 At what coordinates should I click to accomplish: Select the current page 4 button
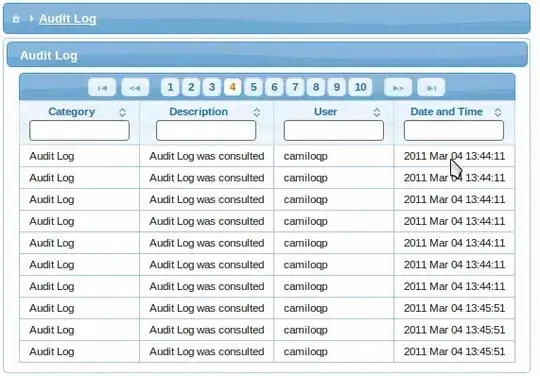tap(233, 87)
